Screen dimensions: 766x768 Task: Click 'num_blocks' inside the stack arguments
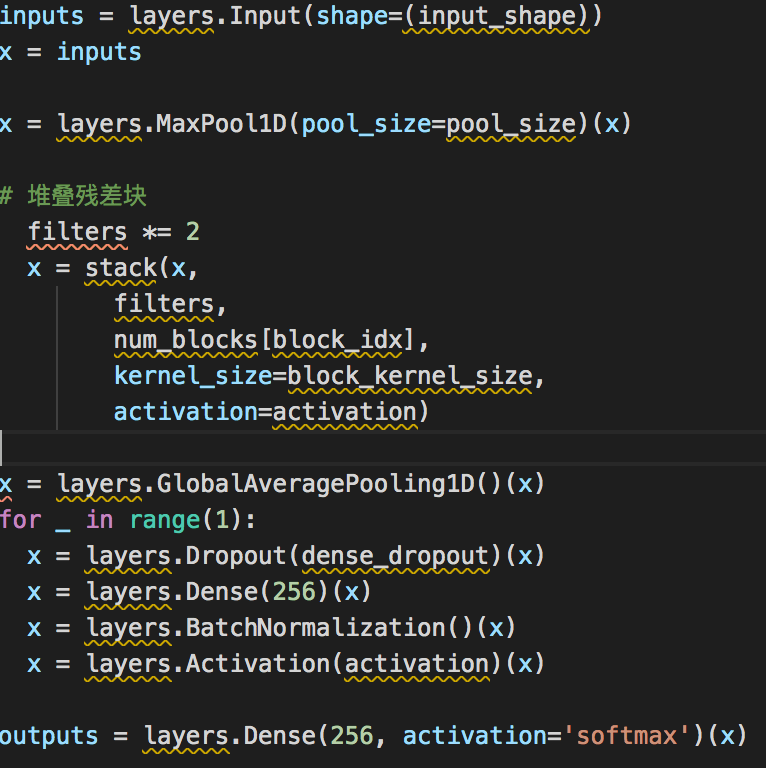[x=186, y=340]
